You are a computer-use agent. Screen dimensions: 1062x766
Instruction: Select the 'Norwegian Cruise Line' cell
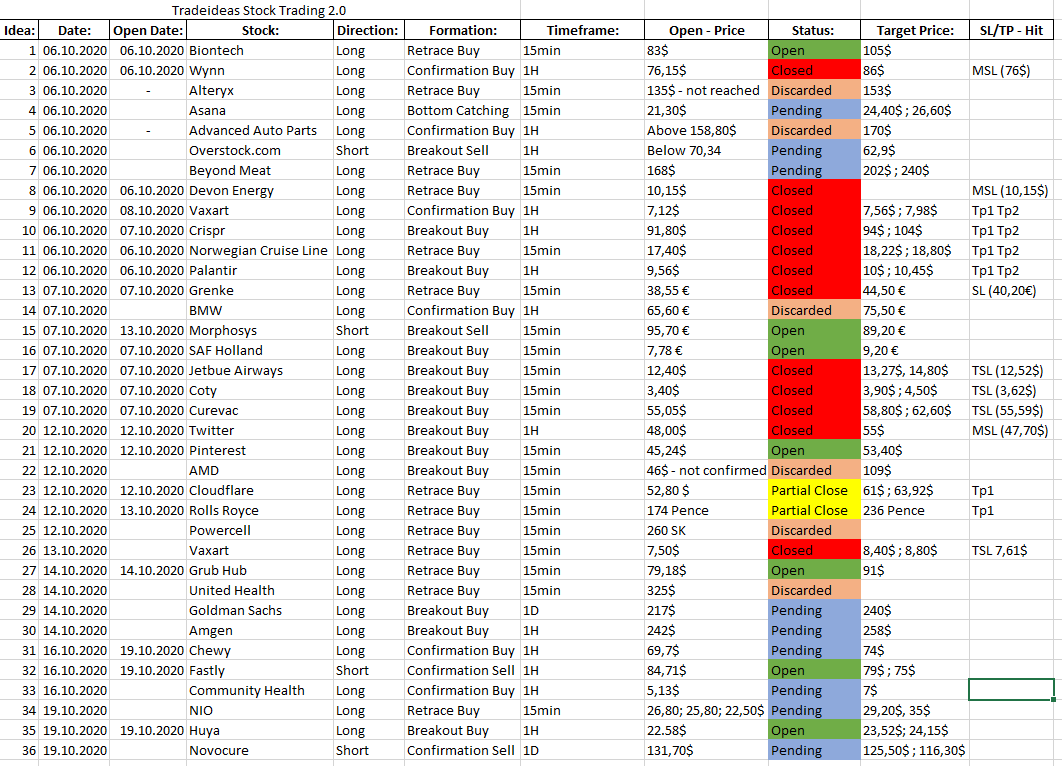[x=260, y=251]
